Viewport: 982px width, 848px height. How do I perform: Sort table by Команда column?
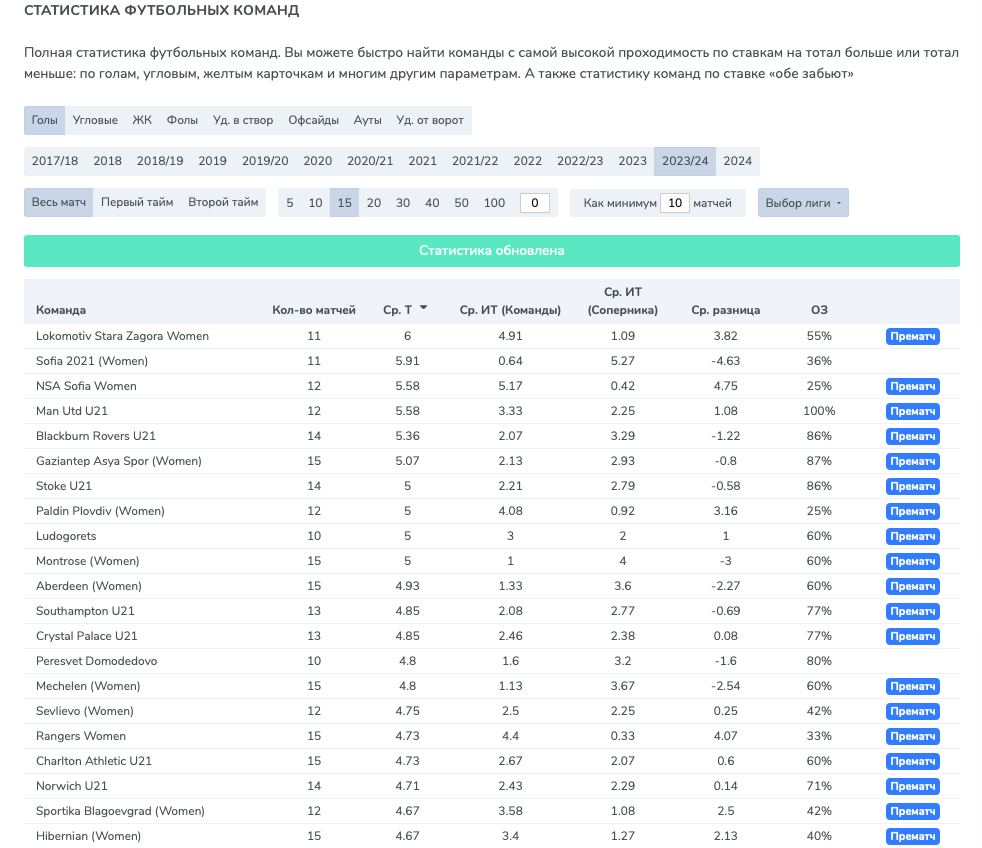(61, 310)
